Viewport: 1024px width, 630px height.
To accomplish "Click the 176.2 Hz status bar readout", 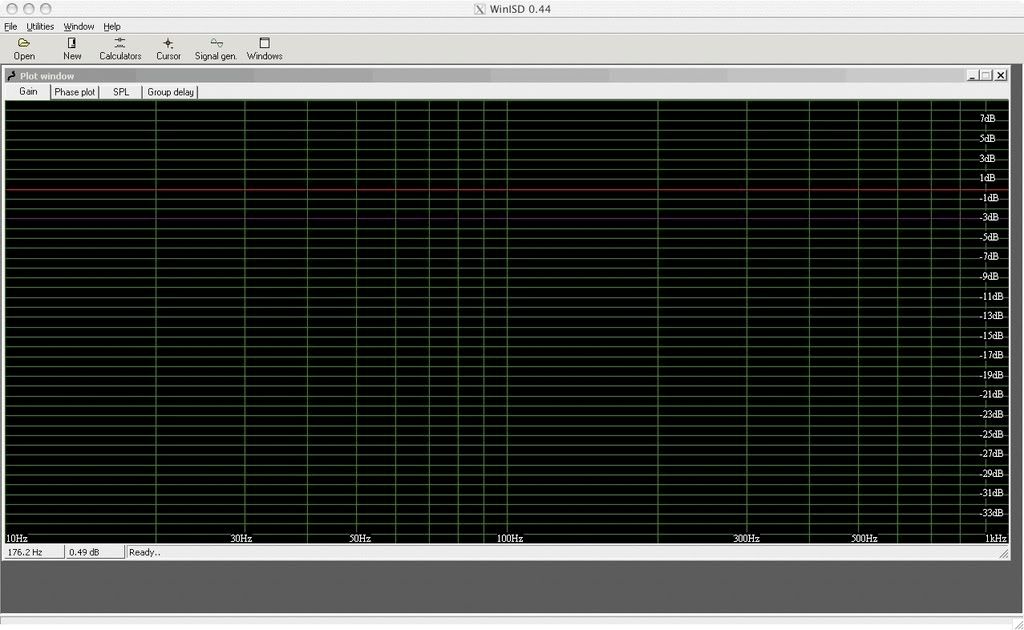I will [26, 552].
